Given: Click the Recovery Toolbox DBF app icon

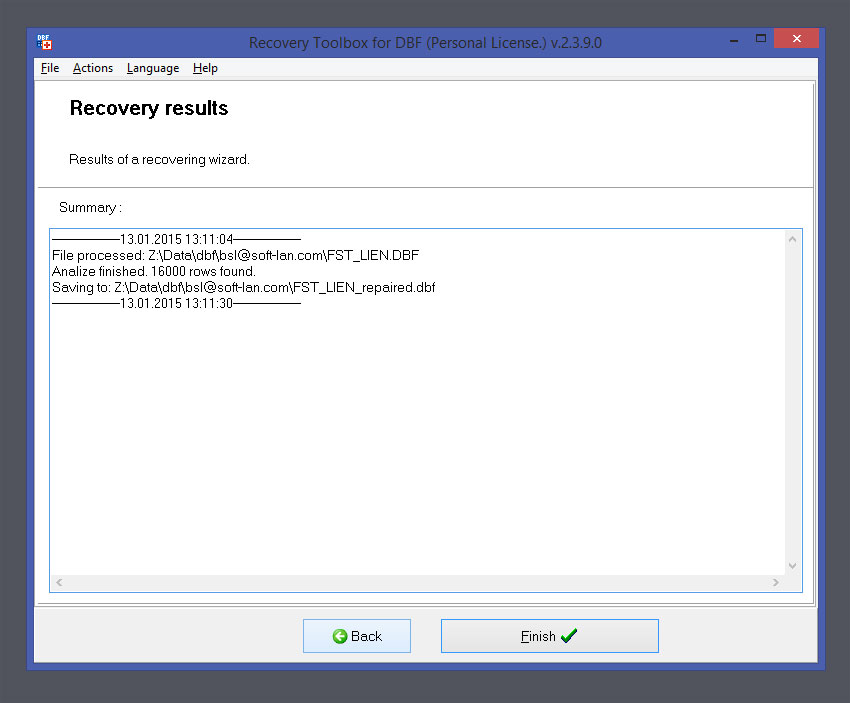Looking at the screenshot, I should 44,42.
